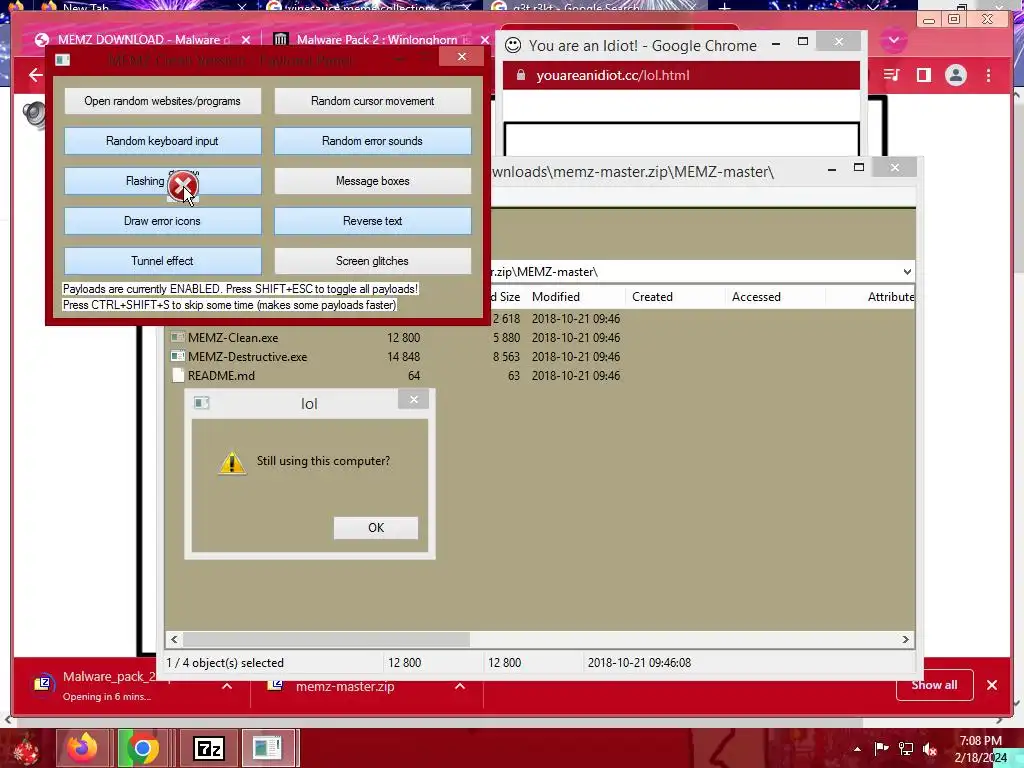Click browser back arrow
1024x768 pixels.
pyautogui.click(x=35, y=75)
